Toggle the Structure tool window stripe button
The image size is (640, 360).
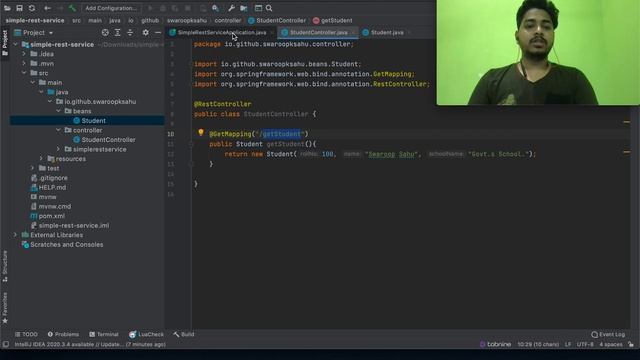pyautogui.click(x=5, y=267)
